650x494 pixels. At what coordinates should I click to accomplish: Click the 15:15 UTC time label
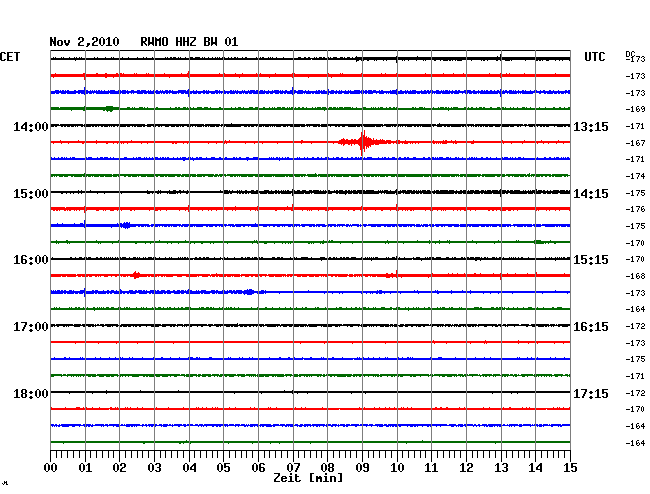tap(591, 260)
